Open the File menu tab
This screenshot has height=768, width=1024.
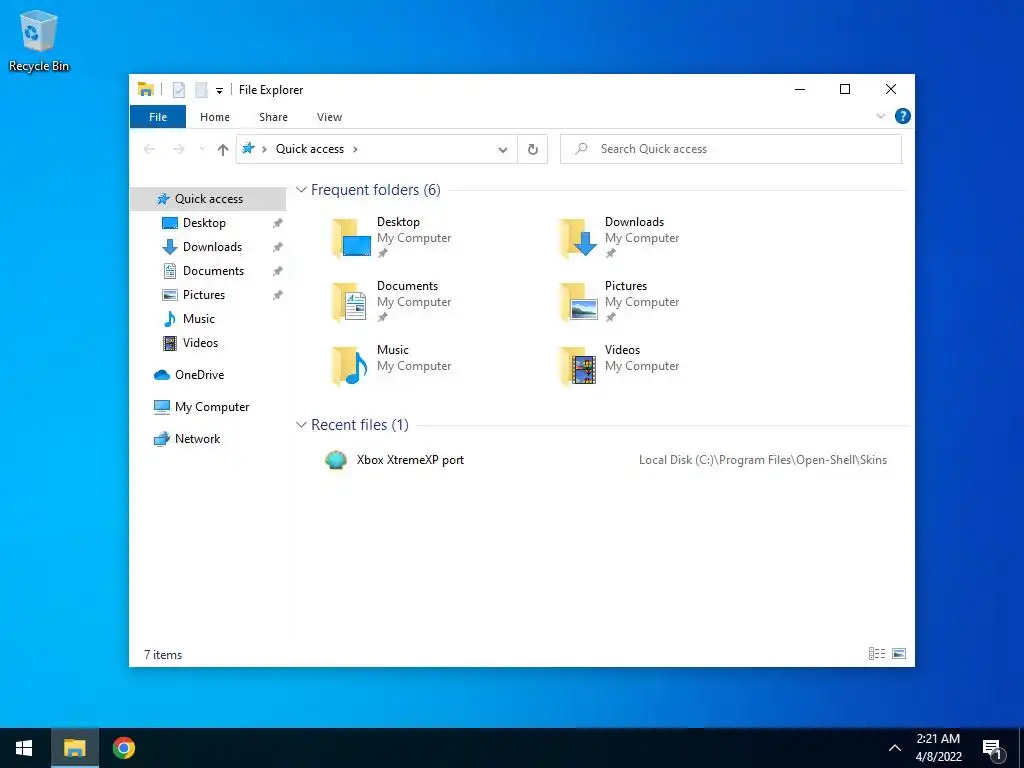coord(158,117)
